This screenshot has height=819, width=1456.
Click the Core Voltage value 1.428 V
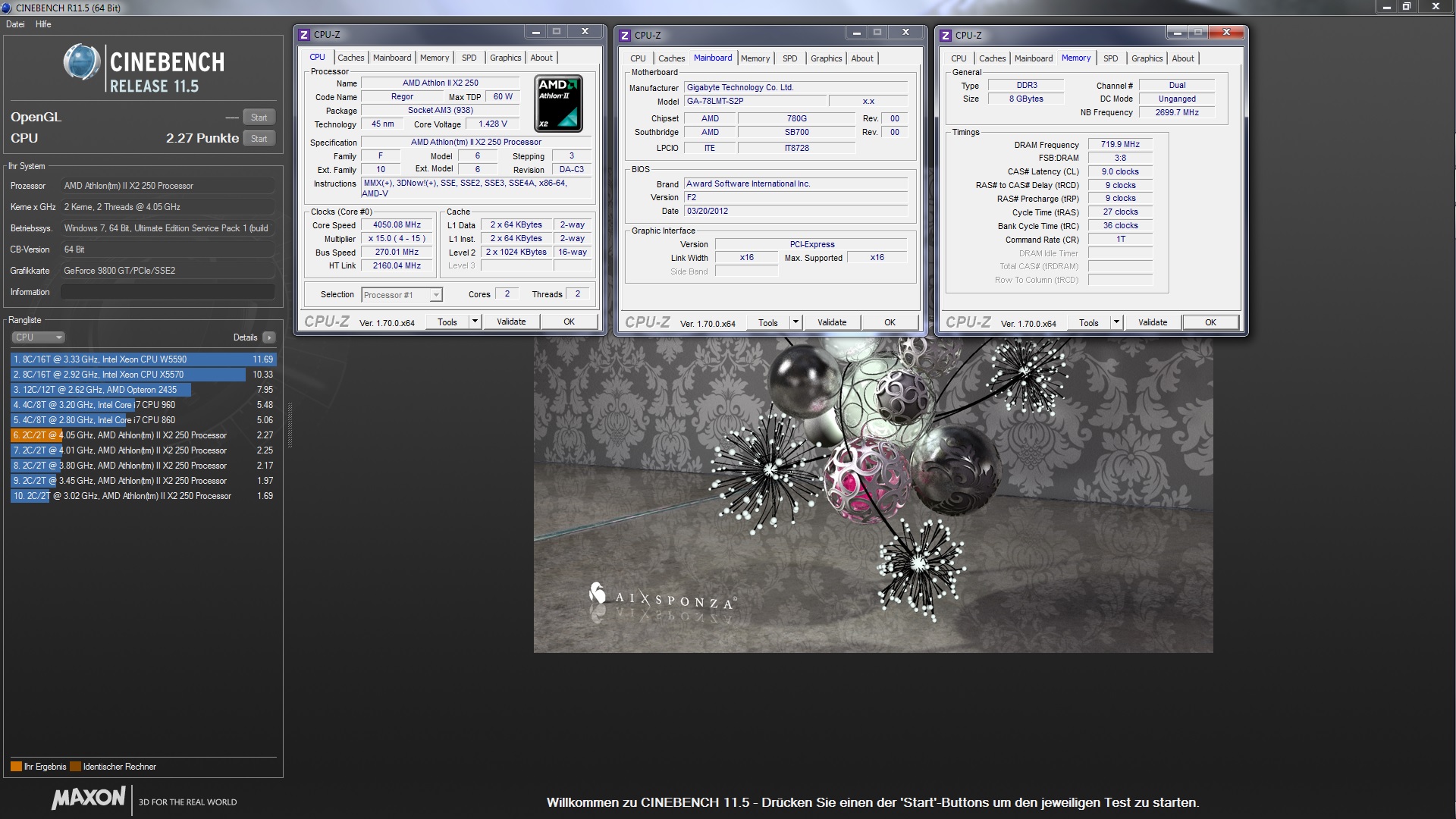coord(493,124)
